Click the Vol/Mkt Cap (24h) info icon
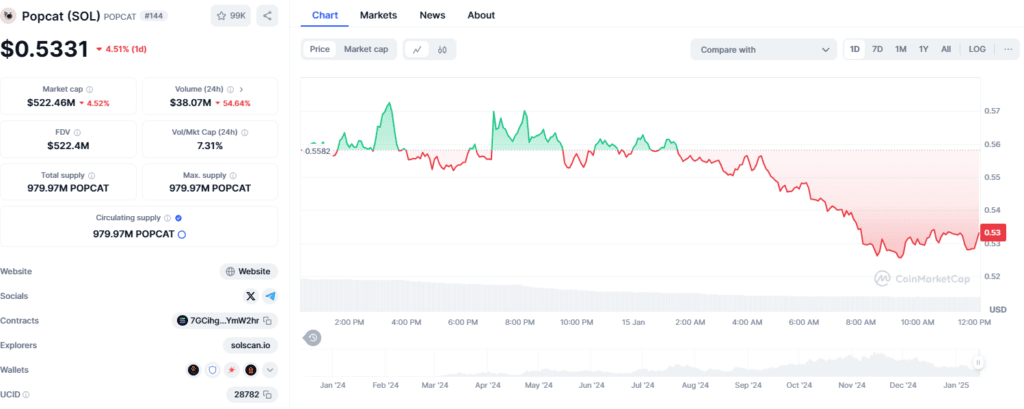 (x=245, y=132)
